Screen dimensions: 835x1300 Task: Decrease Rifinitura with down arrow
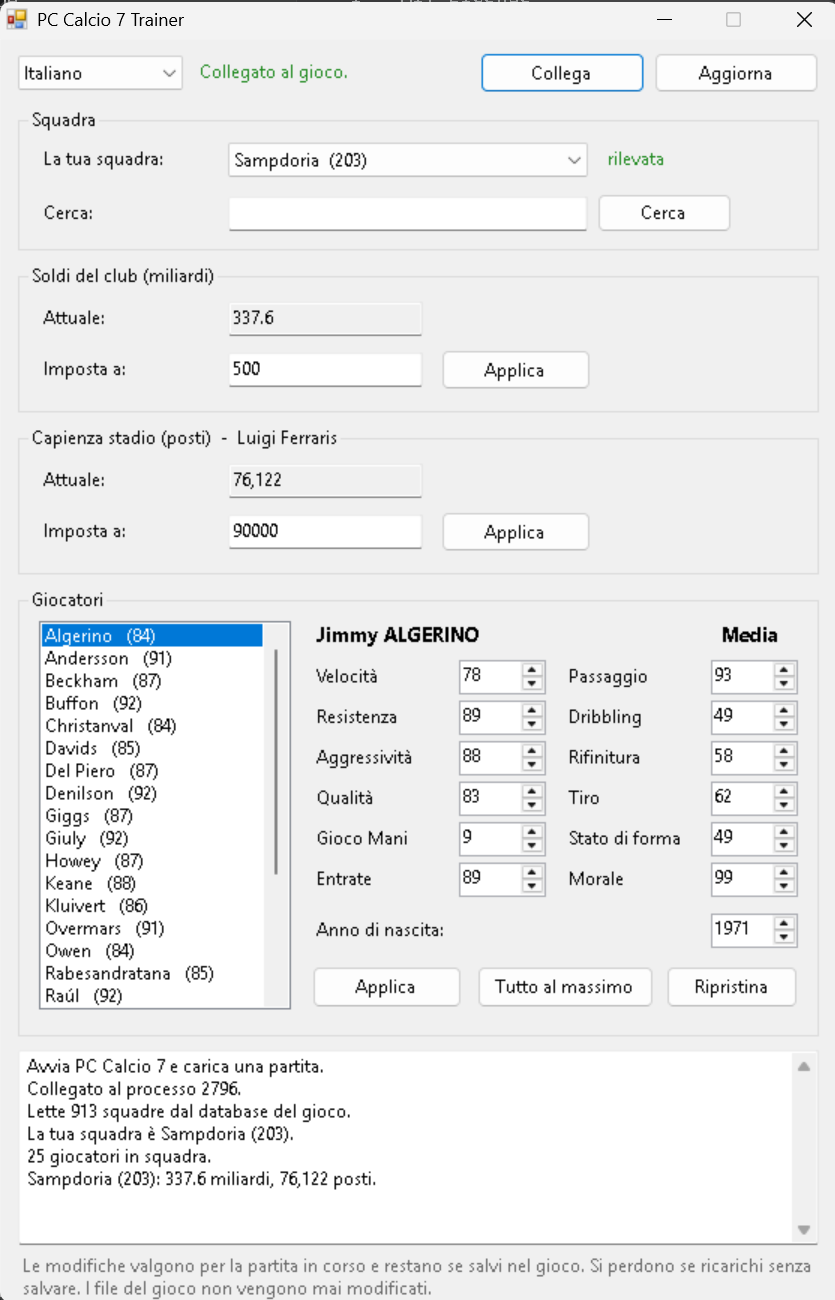coord(786,765)
